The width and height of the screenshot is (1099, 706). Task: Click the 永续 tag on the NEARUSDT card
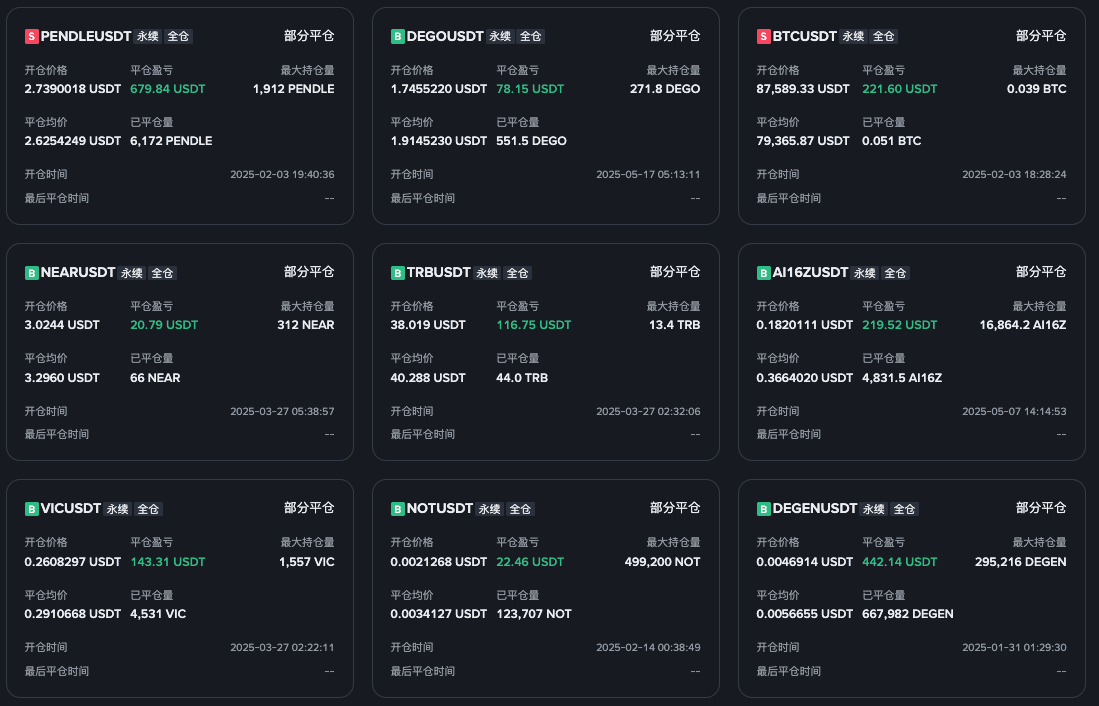click(132, 273)
